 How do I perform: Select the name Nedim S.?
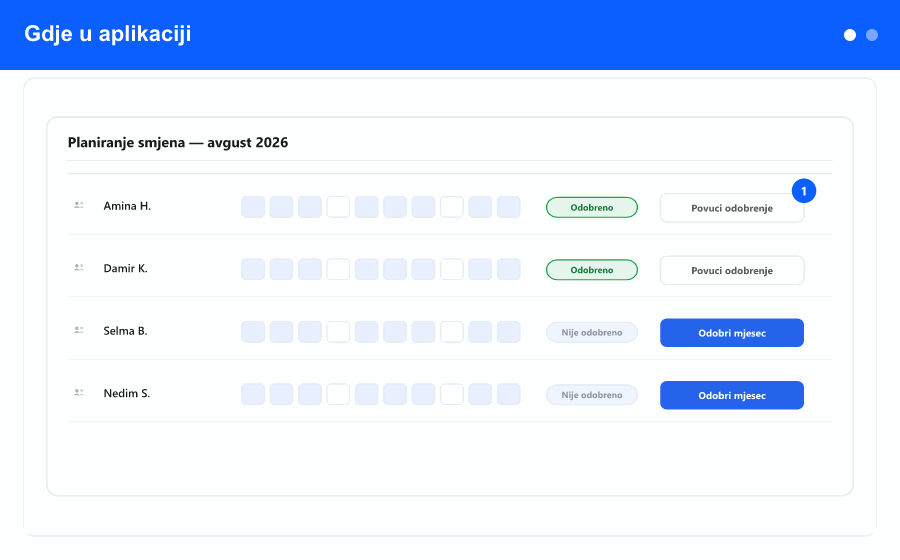click(x=126, y=394)
